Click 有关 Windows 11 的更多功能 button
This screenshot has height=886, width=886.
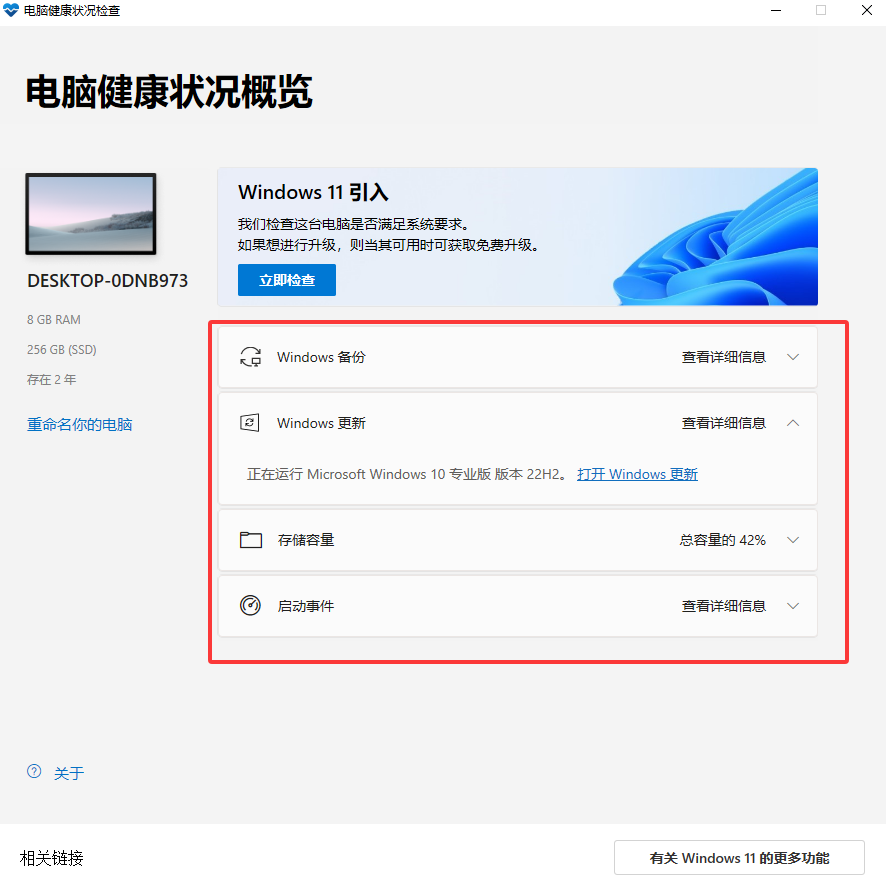click(739, 858)
